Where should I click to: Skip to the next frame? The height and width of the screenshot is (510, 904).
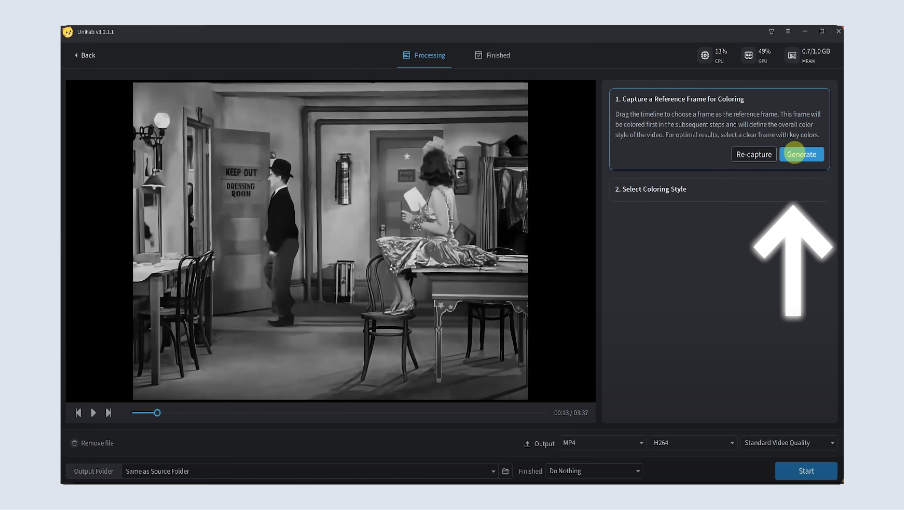[108, 413]
